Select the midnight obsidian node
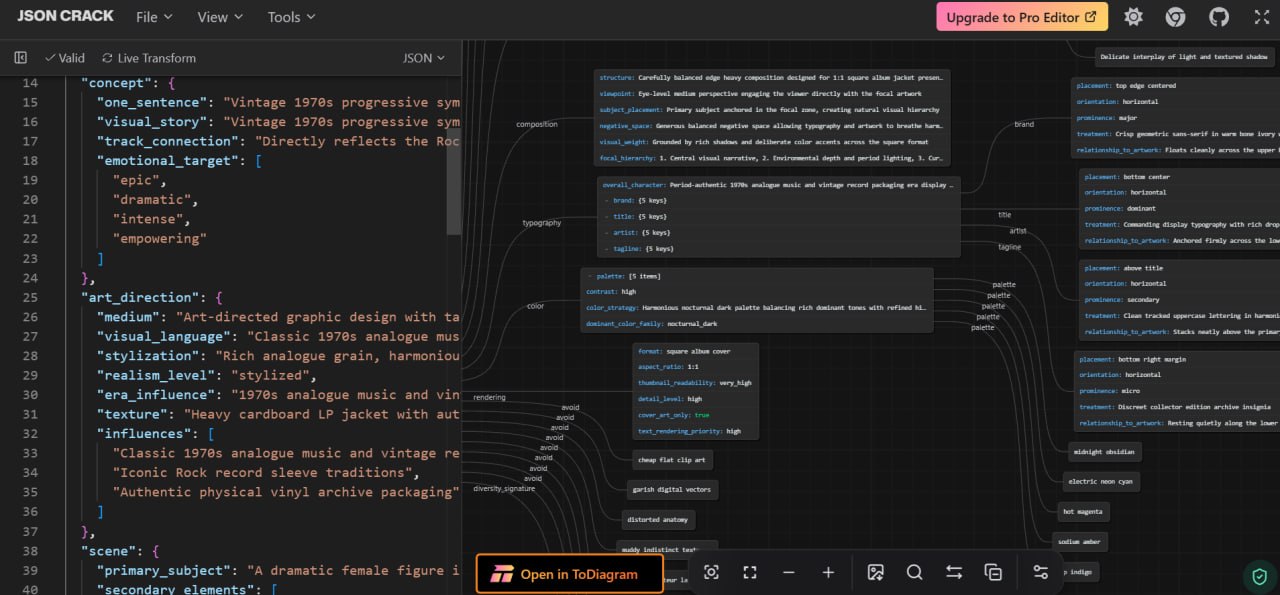The height and width of the screenshot is (595, 1280). [1106, 452]
